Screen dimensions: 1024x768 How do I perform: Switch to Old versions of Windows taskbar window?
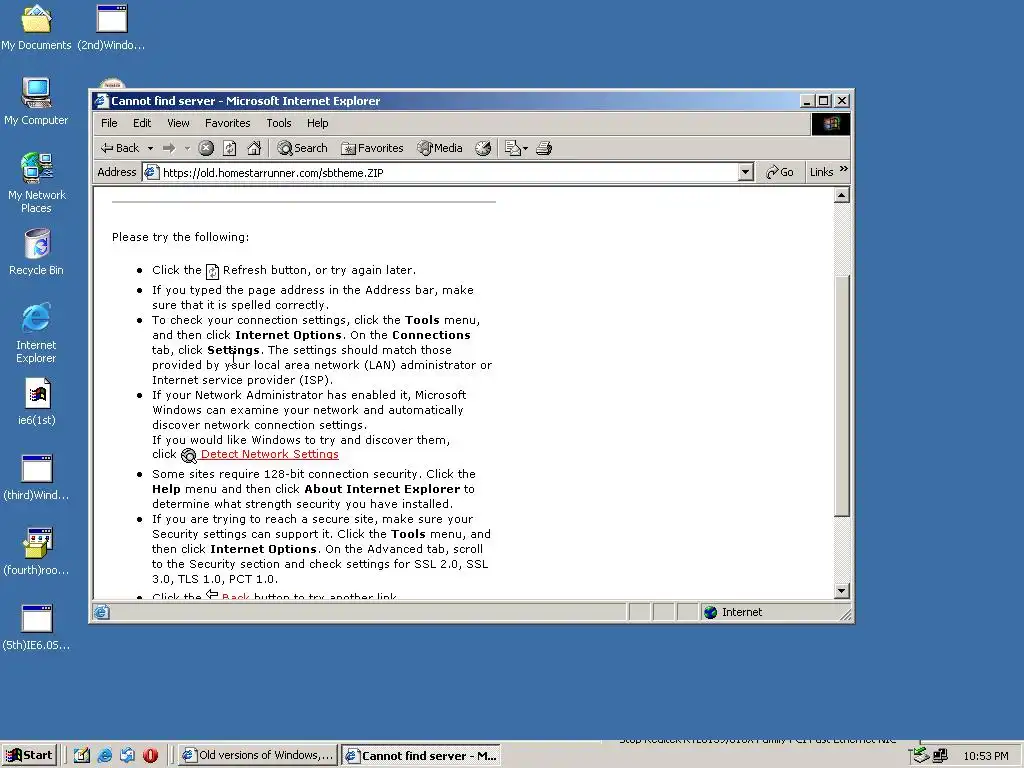coord(257,755)
